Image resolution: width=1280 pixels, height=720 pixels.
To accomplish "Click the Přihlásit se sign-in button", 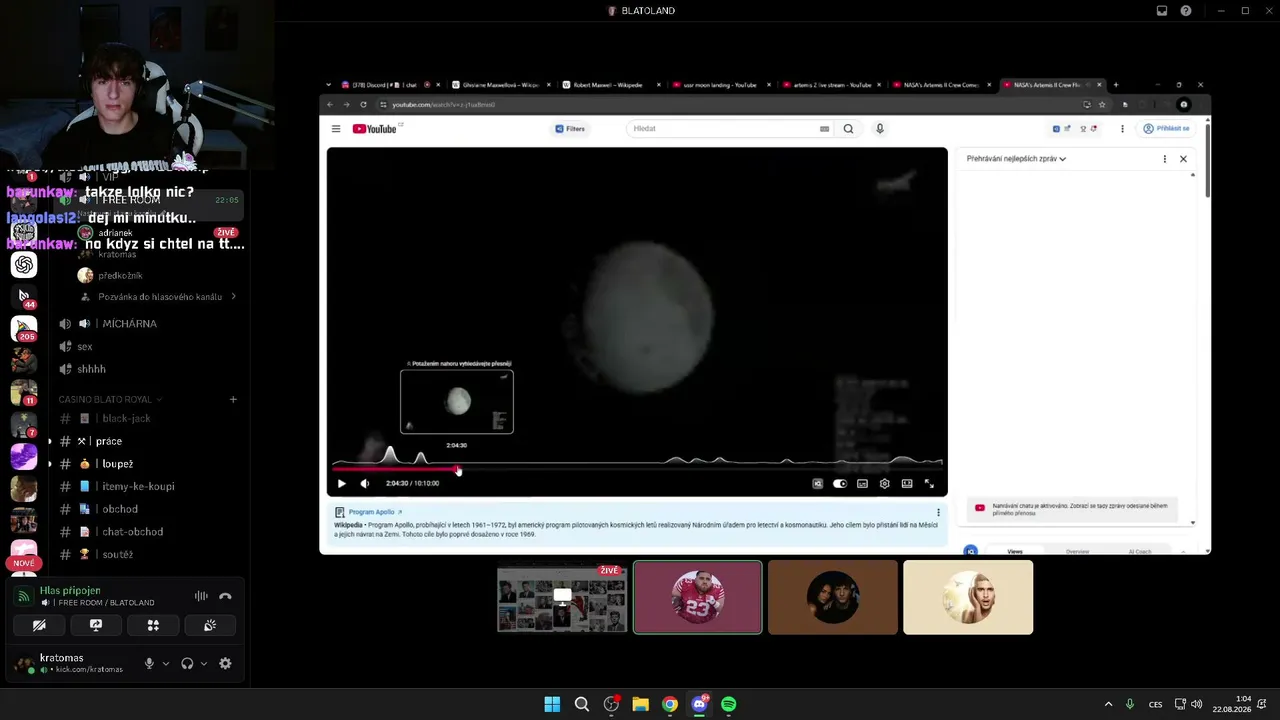I will click(1166, 129).
